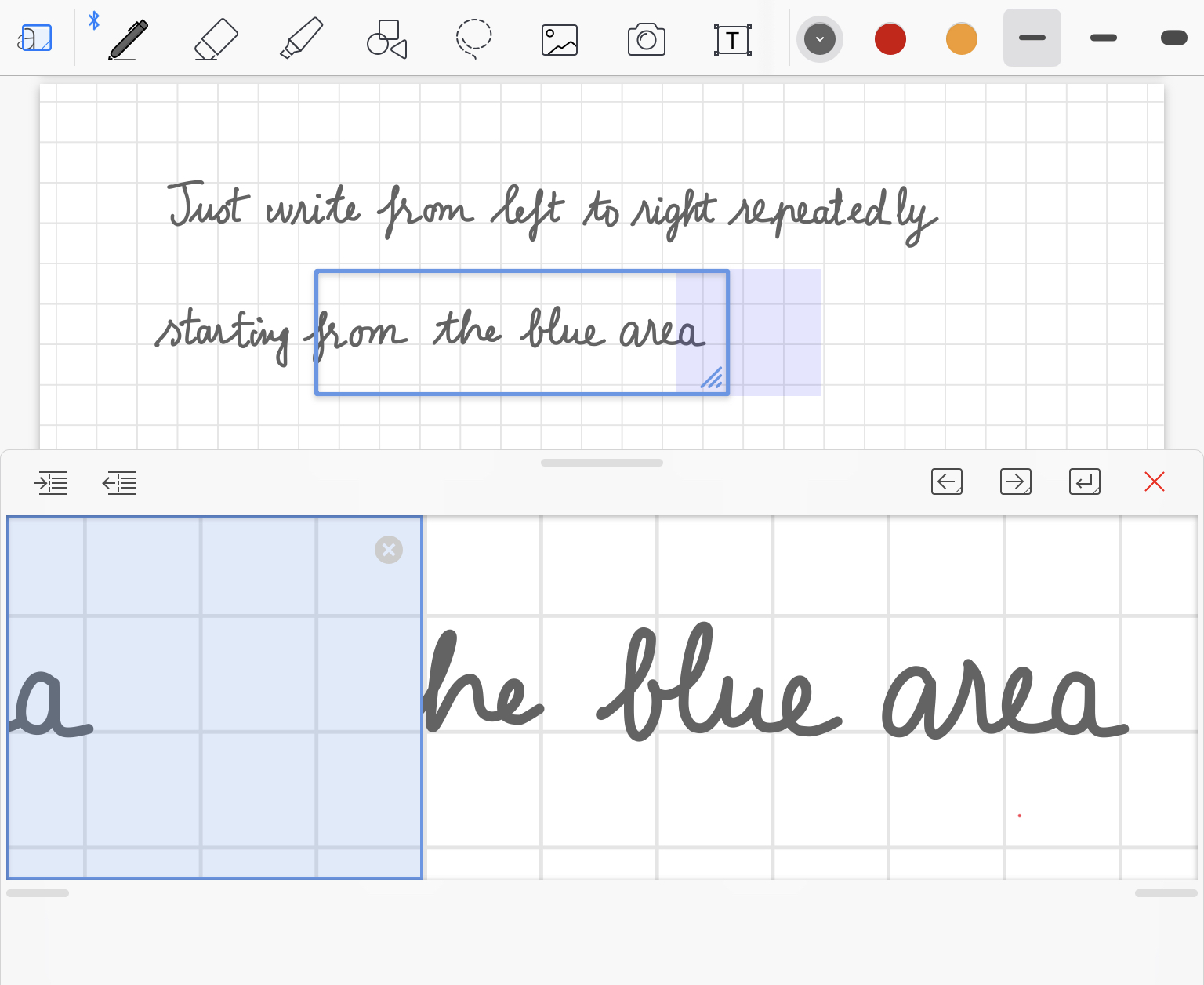Open the Shapes tool
Image resolution: width=1204 pixels, height=985 pixels.
click(x=387, y=39)
